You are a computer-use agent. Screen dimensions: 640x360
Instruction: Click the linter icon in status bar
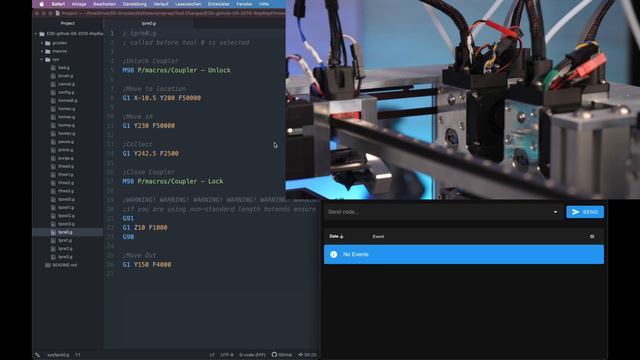[x=38, y=355]
